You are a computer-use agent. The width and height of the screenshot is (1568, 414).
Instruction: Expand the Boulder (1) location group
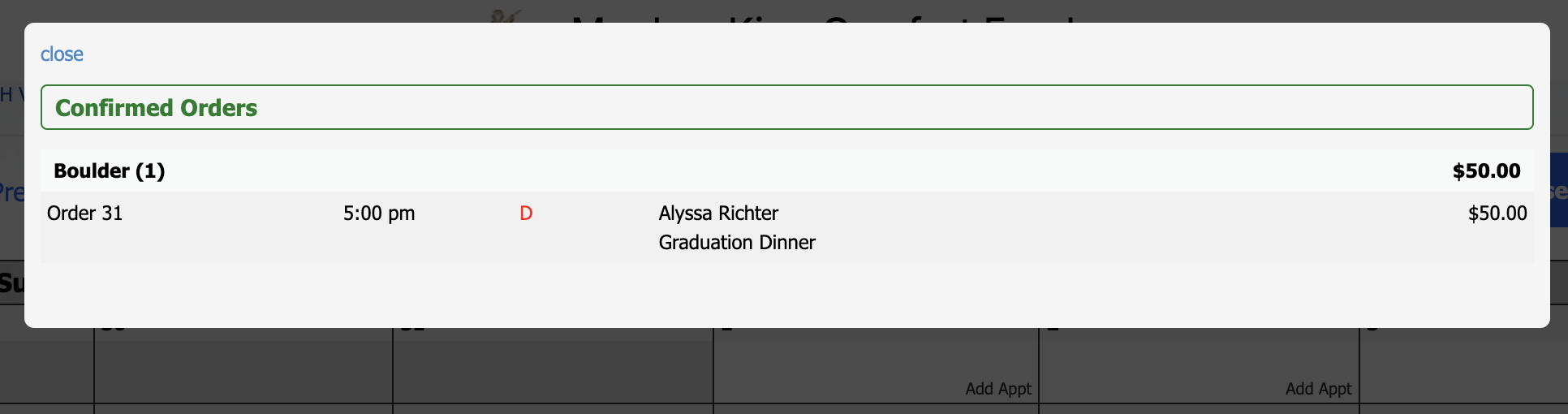pos(110,171)
